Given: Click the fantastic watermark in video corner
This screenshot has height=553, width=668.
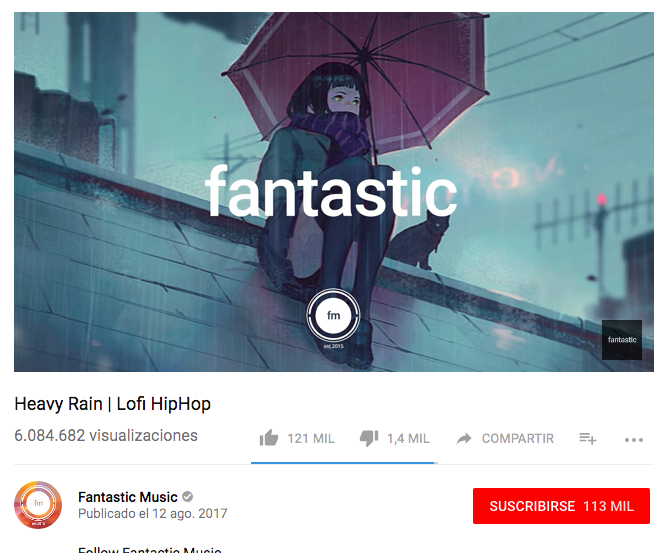Looking at the screenshot, I should click(x=622, y=340).
